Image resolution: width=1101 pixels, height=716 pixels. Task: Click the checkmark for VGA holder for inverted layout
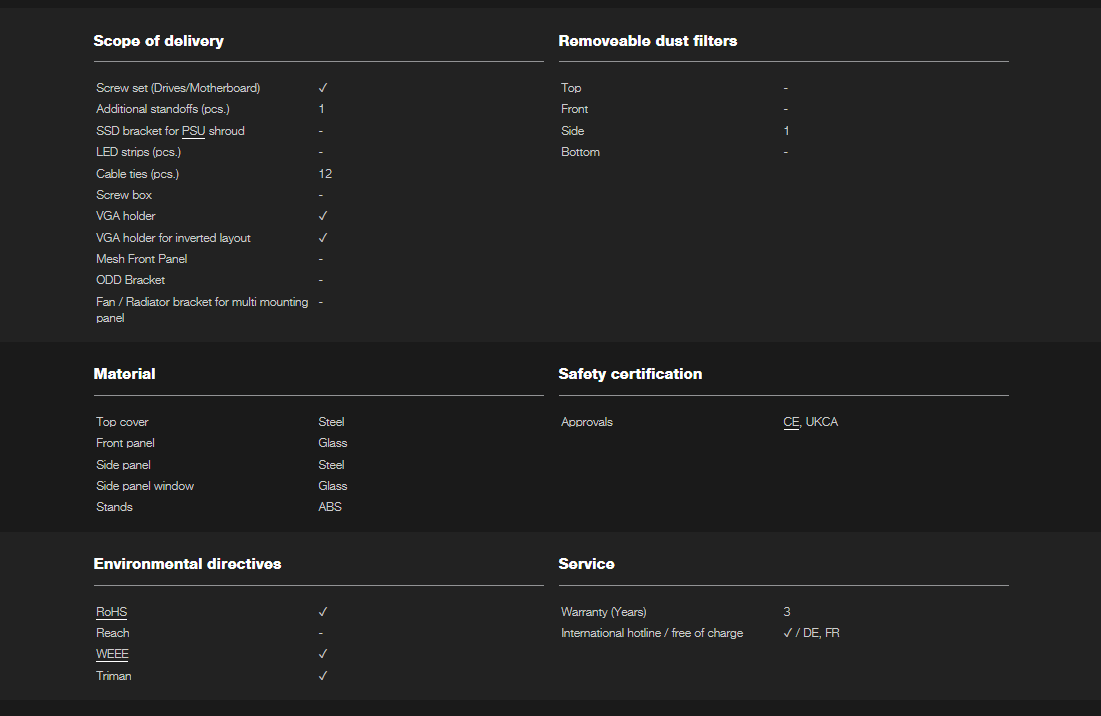[323, 238]
